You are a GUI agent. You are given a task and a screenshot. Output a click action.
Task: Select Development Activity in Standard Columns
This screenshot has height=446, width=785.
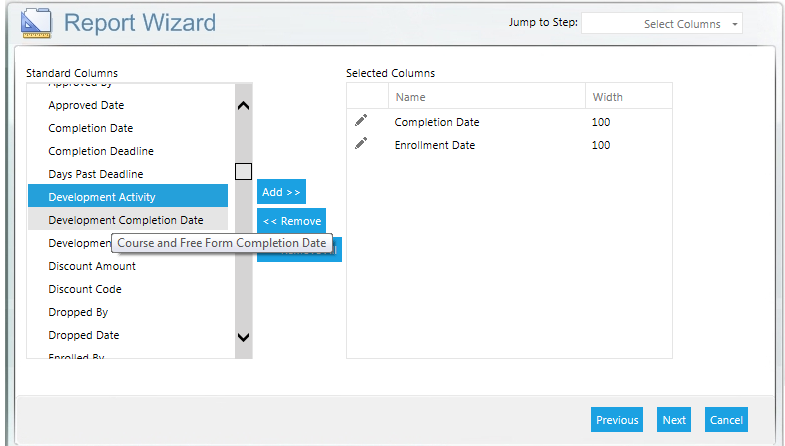point(102,197)
